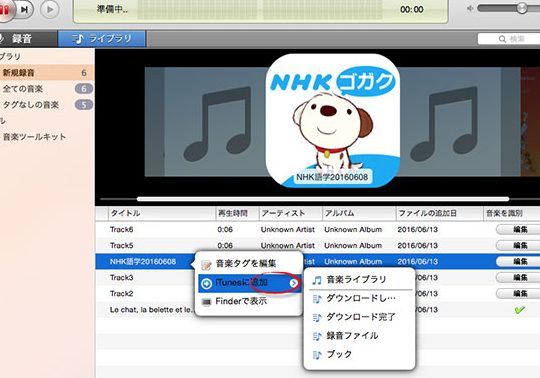The image size is (540, 378).
Task: Click the NHKゴガク center album cover
Action: coord(332,120)
